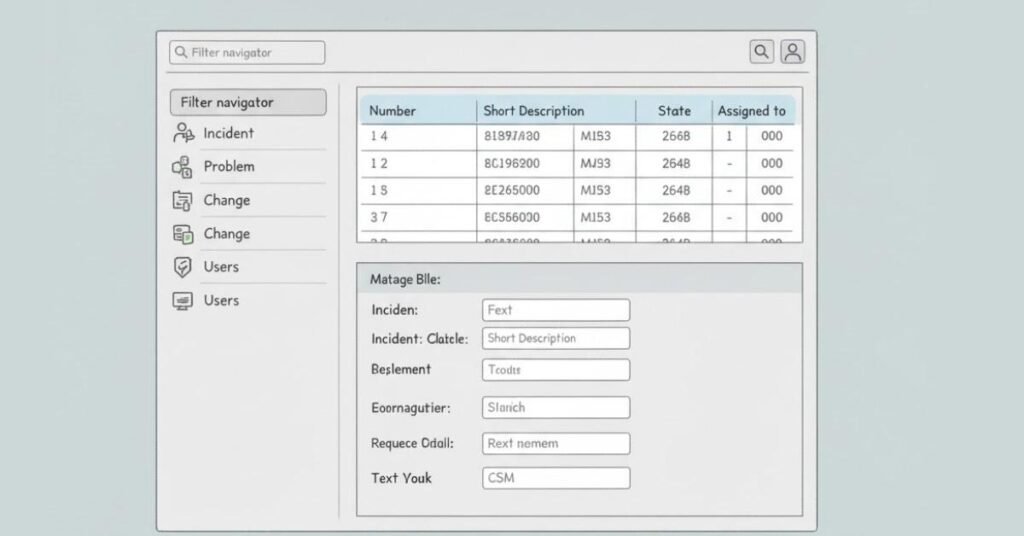This screenshot has height=536, width=1024.
Task: Click the 'Incident: Clatcle:' label
Action: tap(419, 339)
